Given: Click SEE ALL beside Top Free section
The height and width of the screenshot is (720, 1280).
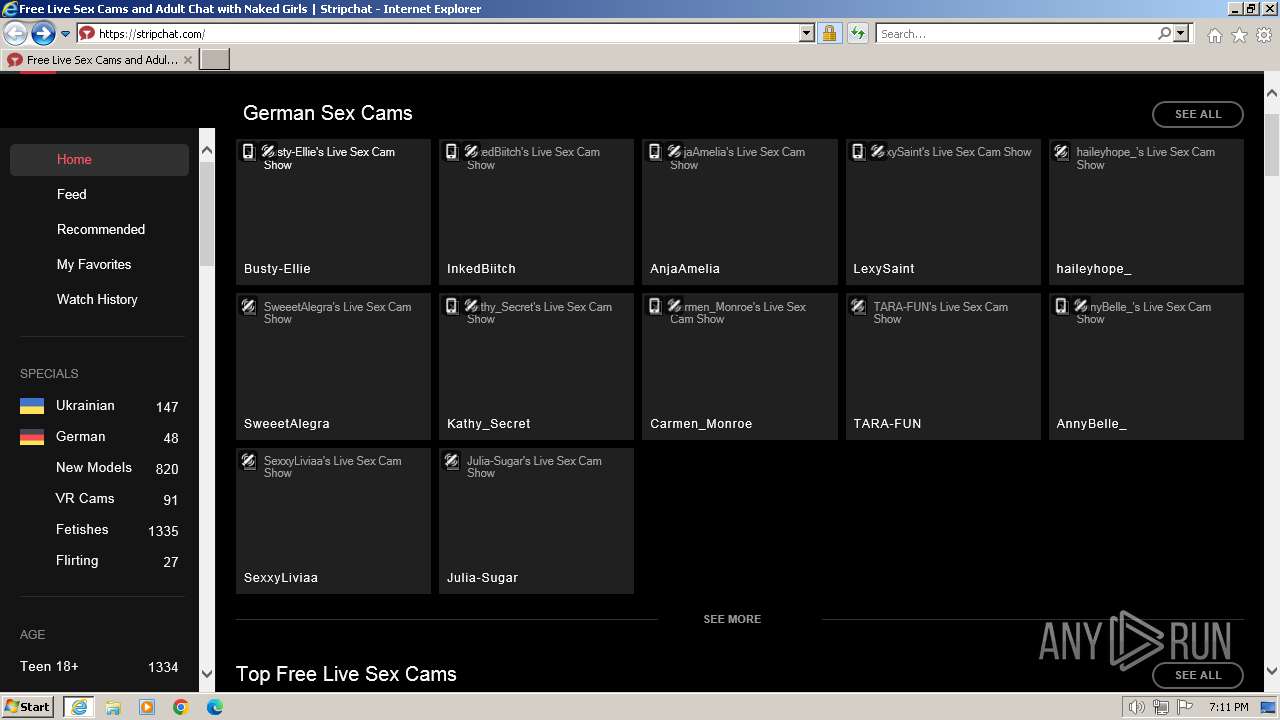Looking at the screenshot, I should click(x=1198, y=675).
